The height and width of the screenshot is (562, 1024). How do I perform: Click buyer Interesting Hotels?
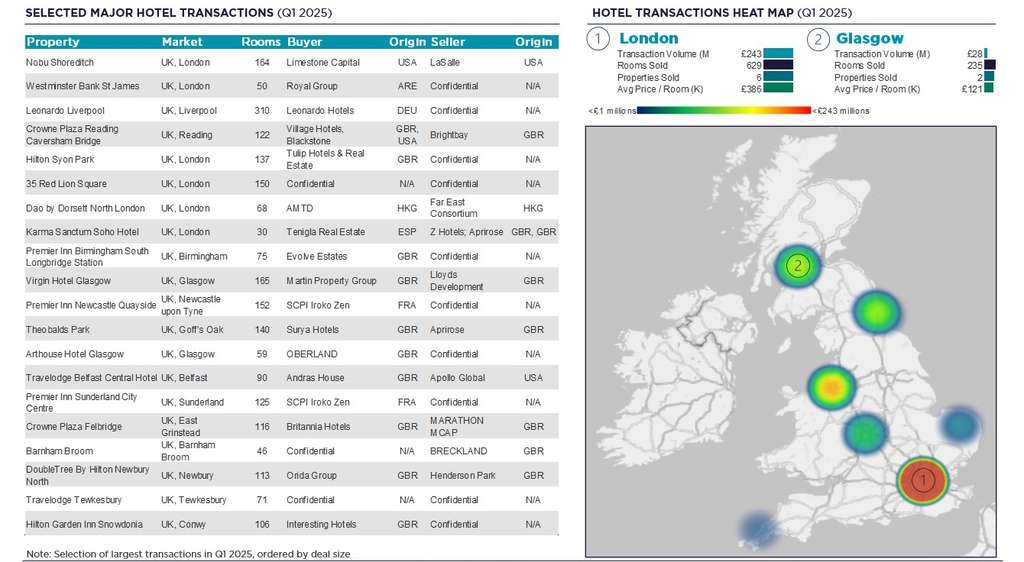(x=321, y=524)
